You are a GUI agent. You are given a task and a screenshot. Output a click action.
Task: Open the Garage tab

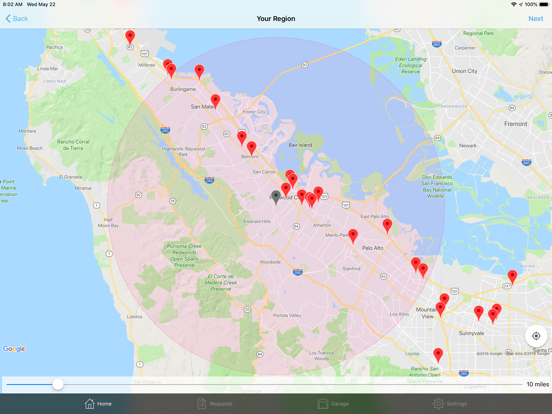point(333,403)
